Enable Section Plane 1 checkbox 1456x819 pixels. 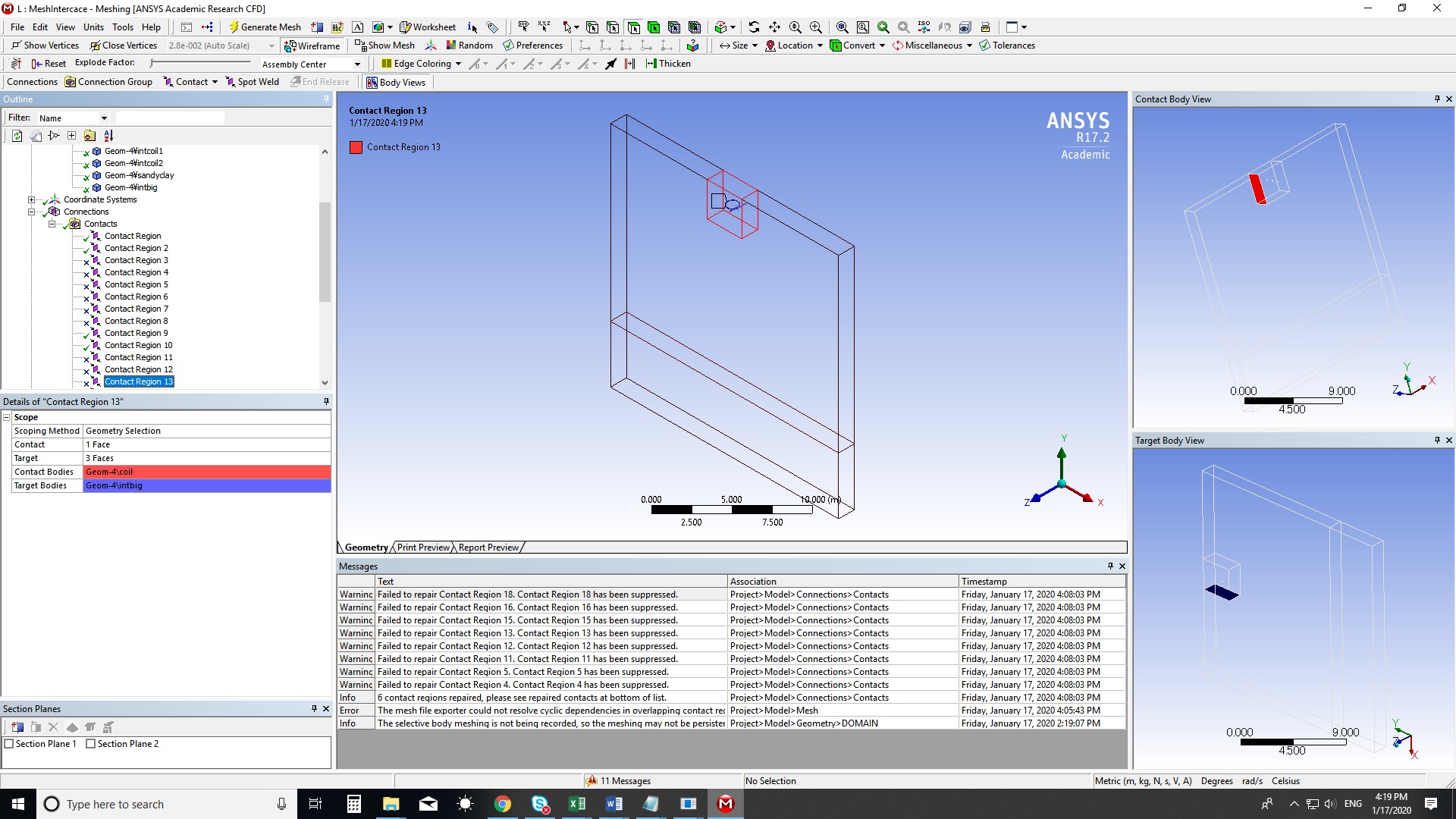click(x=9, y=744)
